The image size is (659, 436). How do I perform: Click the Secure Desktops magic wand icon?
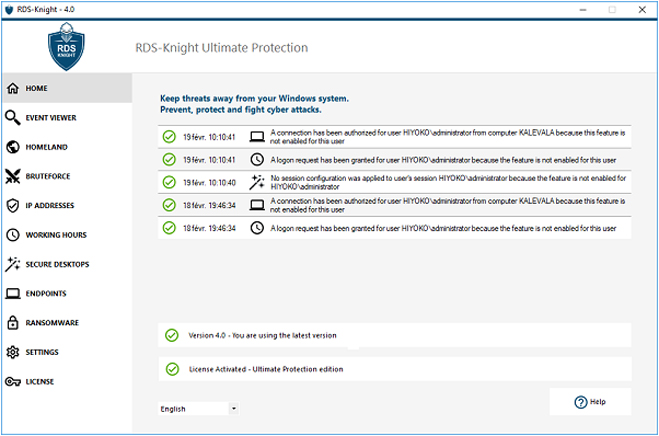[13, 264]
